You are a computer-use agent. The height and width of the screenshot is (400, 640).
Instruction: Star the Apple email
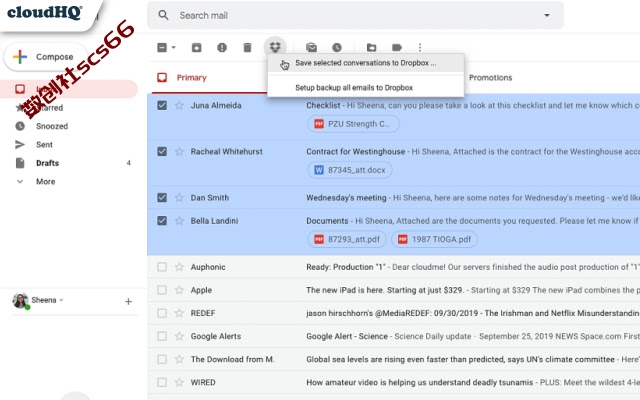point(179,290)
